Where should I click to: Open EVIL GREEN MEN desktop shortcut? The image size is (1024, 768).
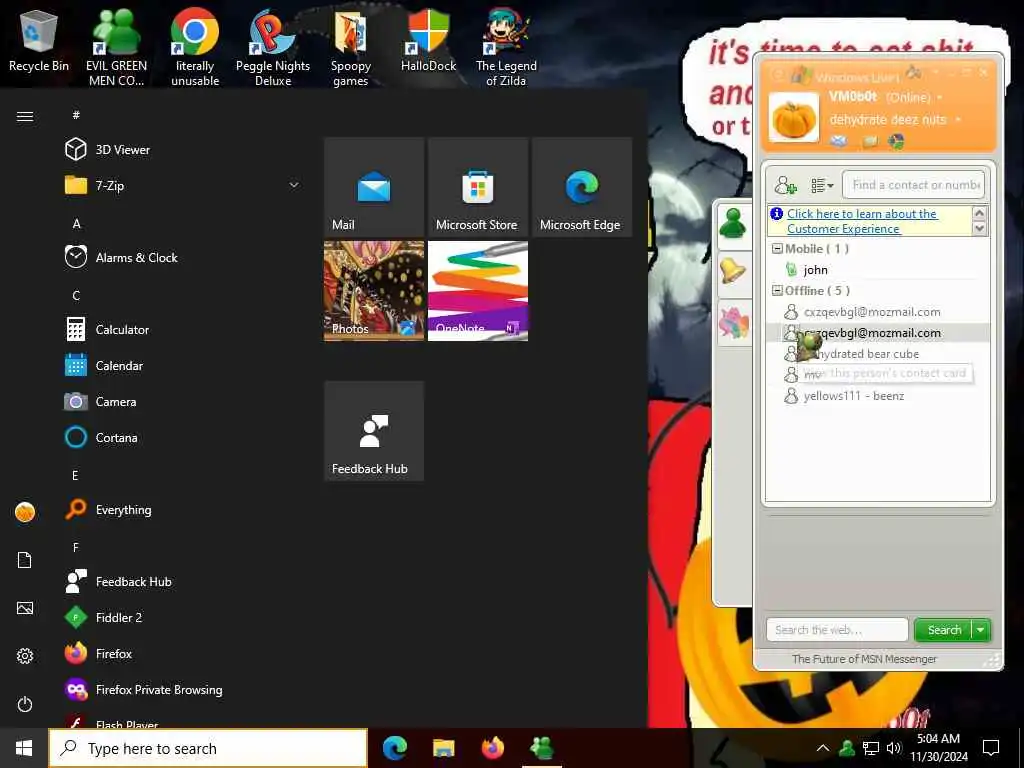point(116,47)
